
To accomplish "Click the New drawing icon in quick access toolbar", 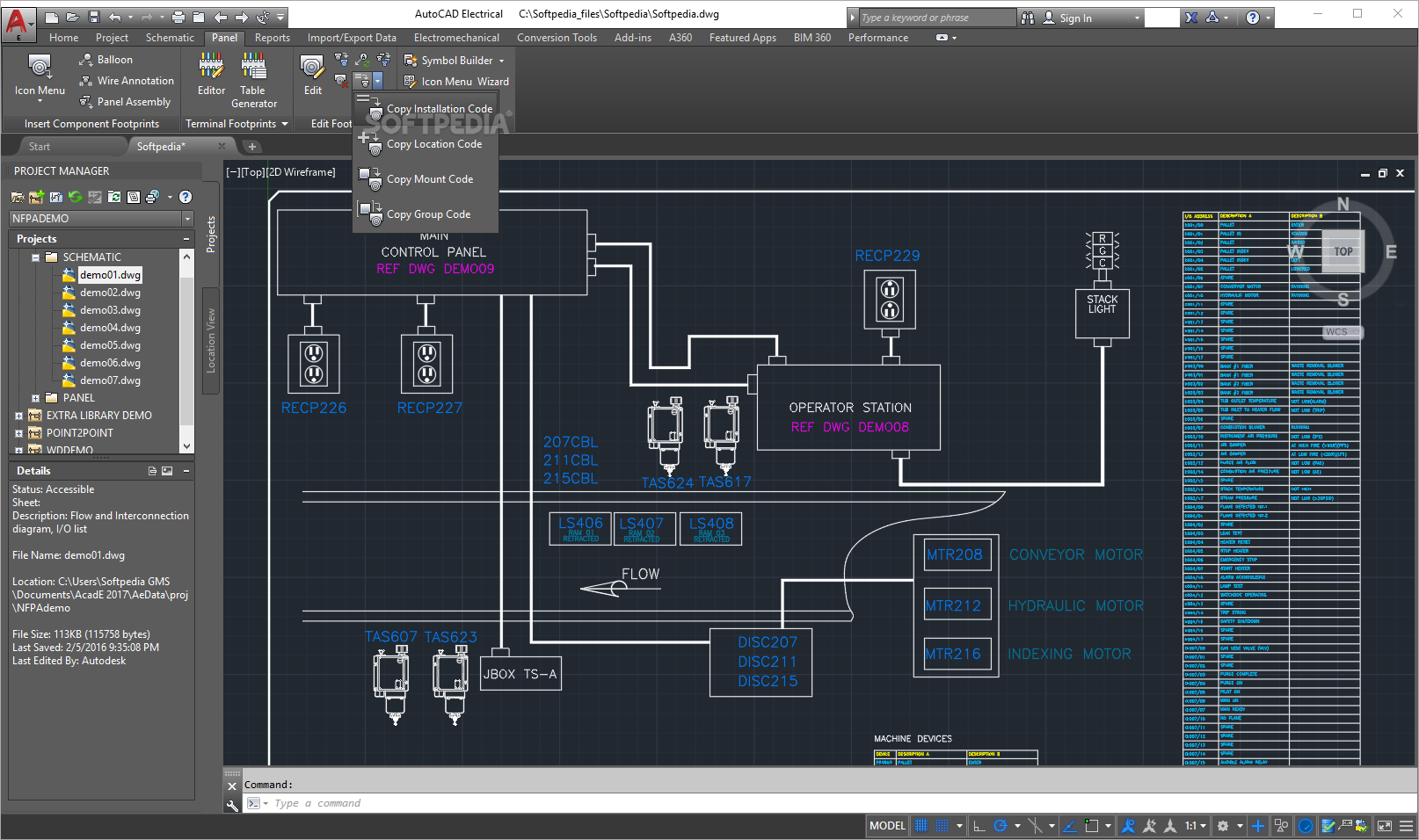I will tap(52, 17).
